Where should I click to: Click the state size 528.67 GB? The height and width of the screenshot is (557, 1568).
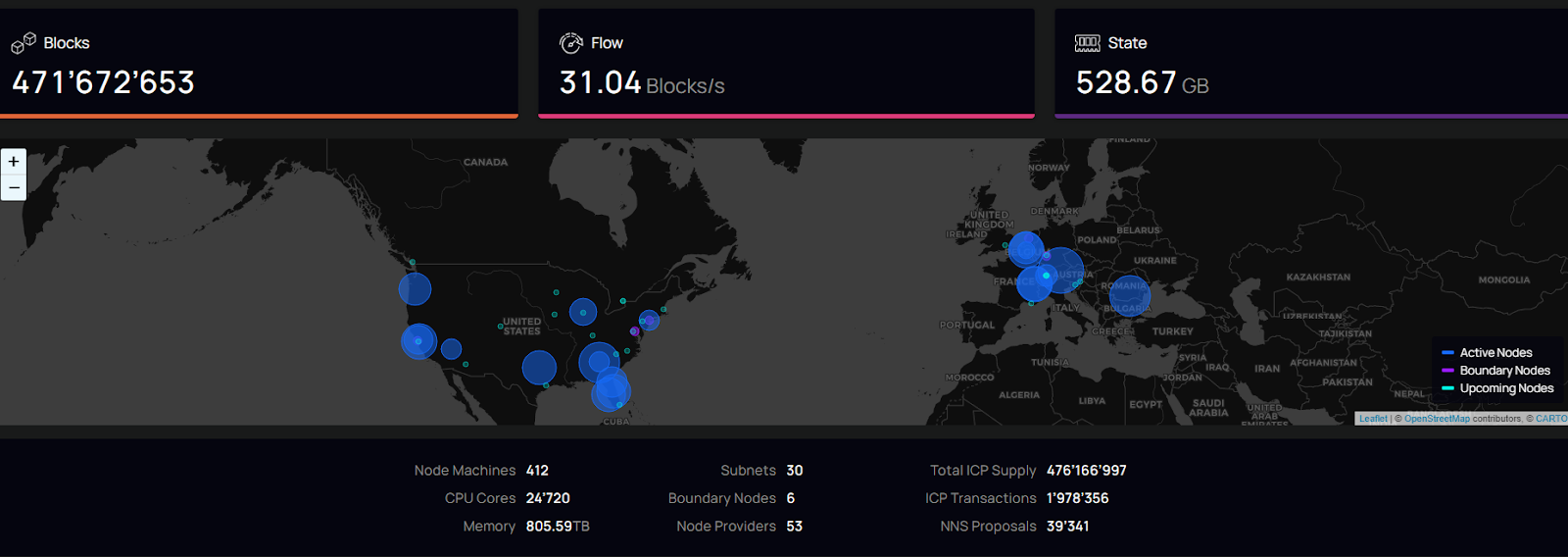1142,83
